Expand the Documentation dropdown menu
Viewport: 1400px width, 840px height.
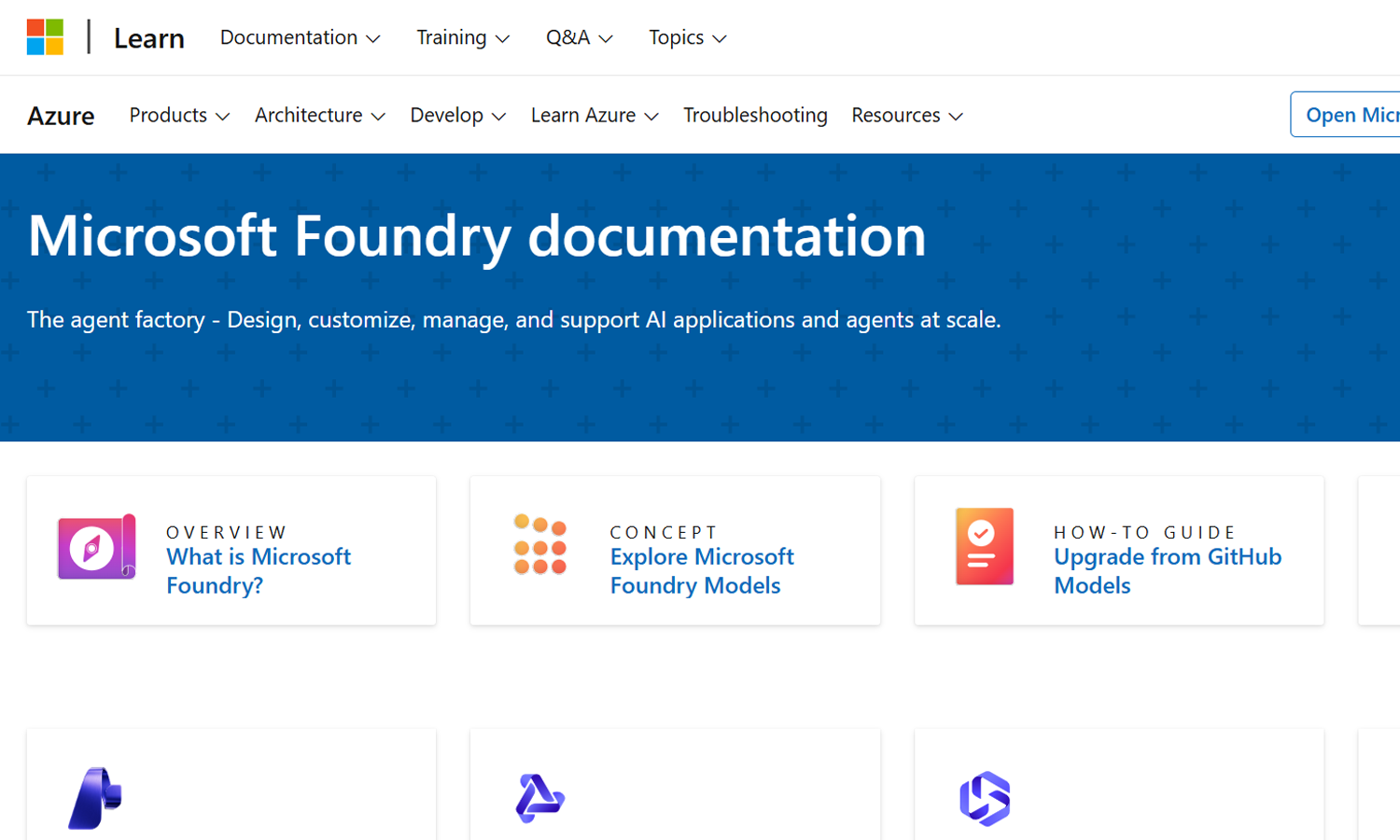pyautogui.click(x=300, y=37)
